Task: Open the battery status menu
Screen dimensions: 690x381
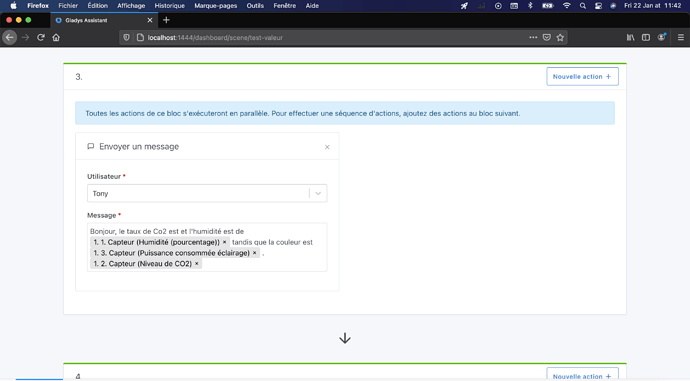Action: 548,6
